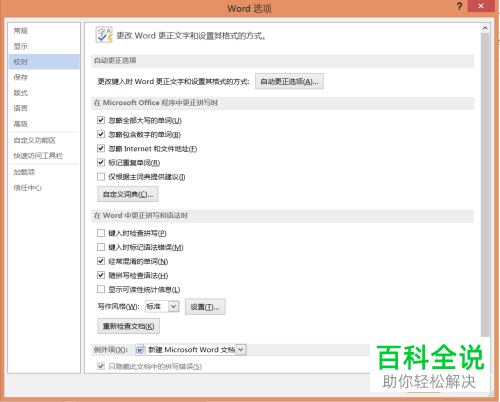Toggle 忽略包含数字的单词 checkbox
500x402 pixels.
[101, 134]
